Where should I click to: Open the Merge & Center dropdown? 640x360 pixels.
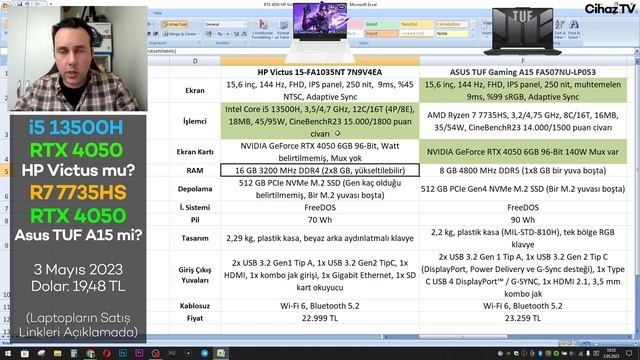click(x=181, y=34)
